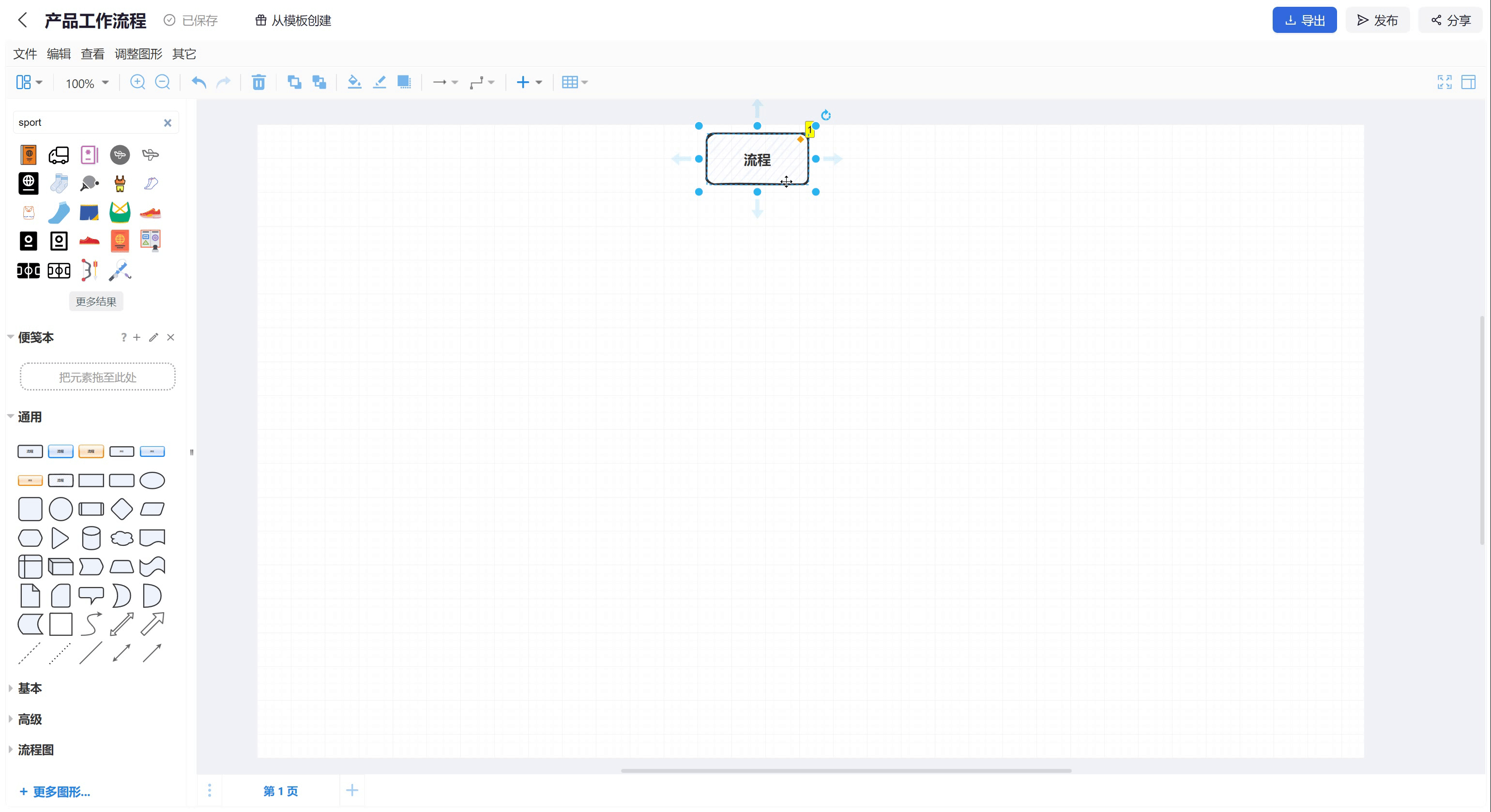Click the fill color bucket icon
The width and height of the screenshot is (1491, 812).
(x=354, y=82)
